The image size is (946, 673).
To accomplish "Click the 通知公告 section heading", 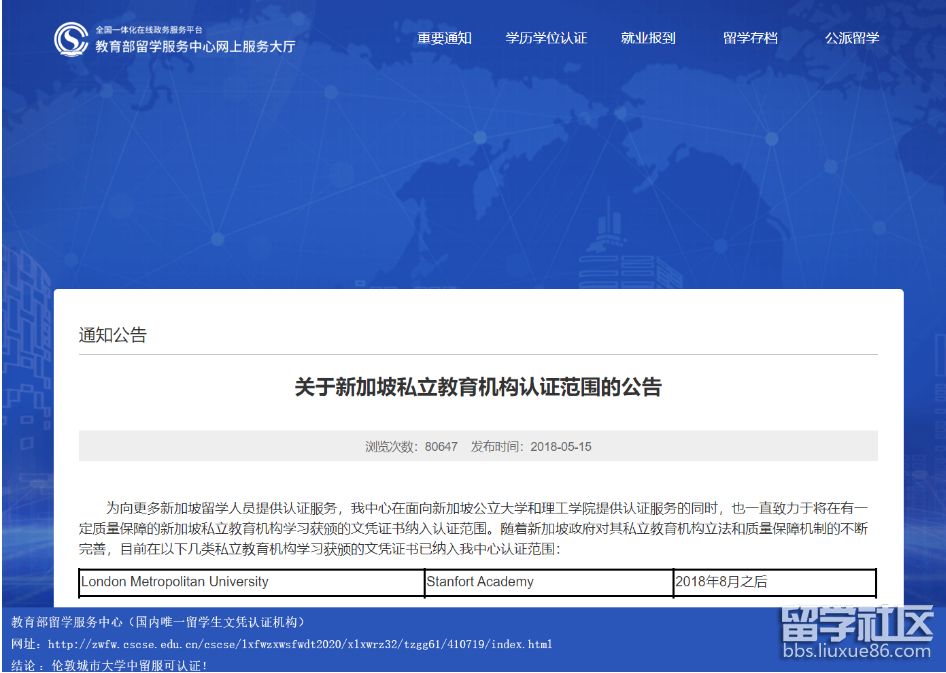I will pyautogui.click(x=113, y=335).
